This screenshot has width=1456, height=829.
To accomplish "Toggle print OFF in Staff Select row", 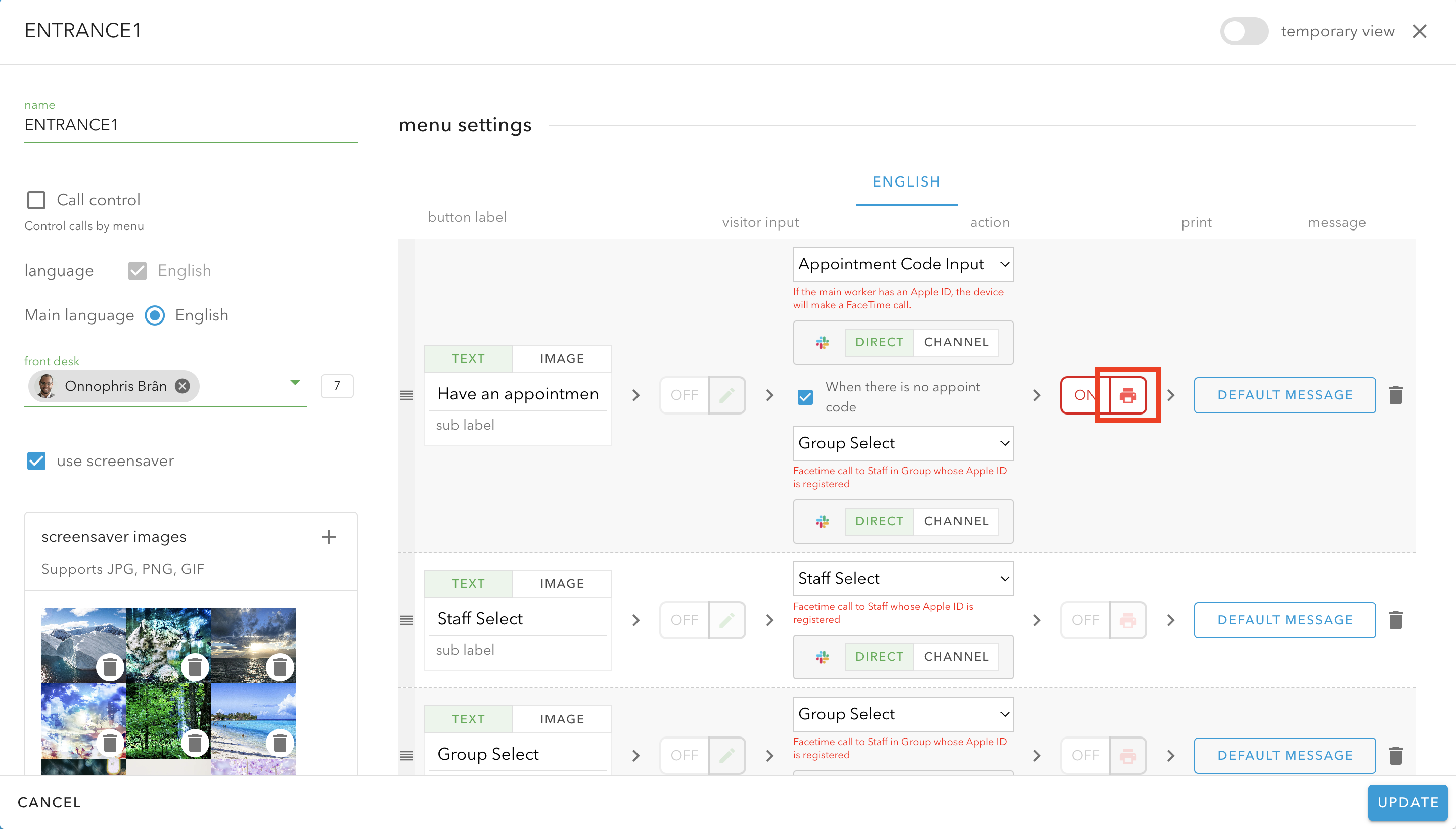I will coord(1085,620).
